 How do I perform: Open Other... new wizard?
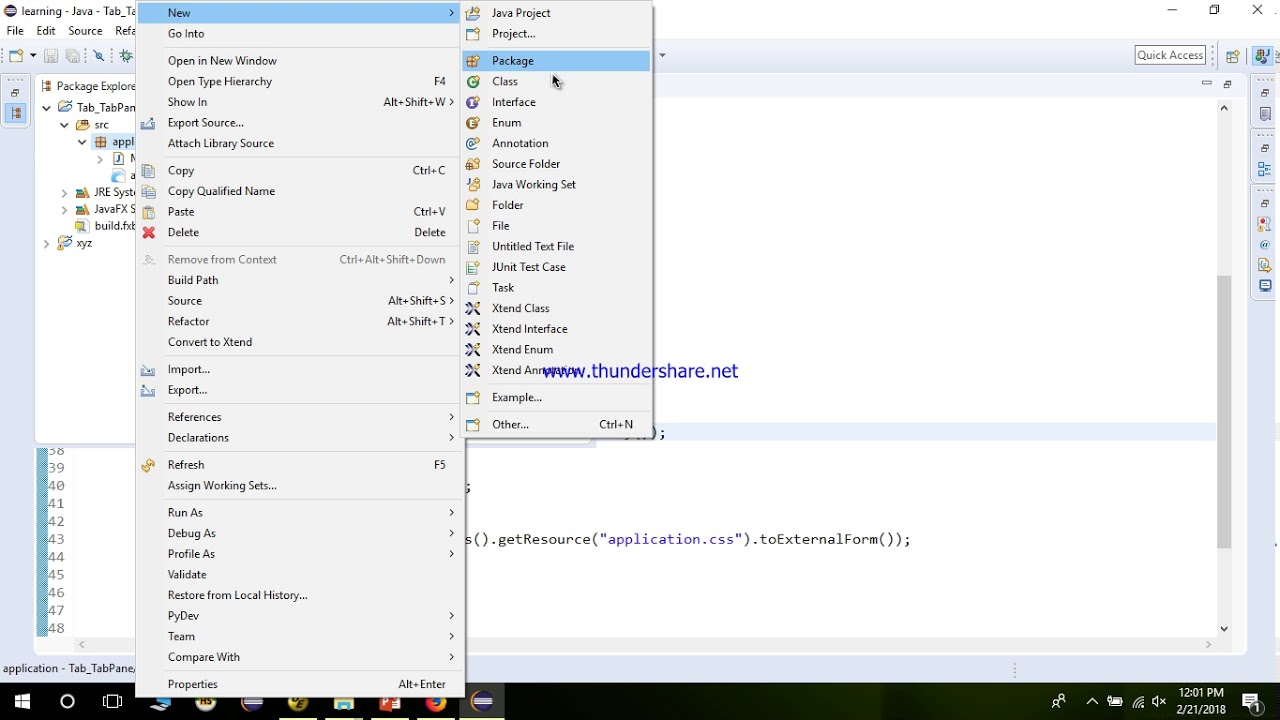[x=556, y=425]
